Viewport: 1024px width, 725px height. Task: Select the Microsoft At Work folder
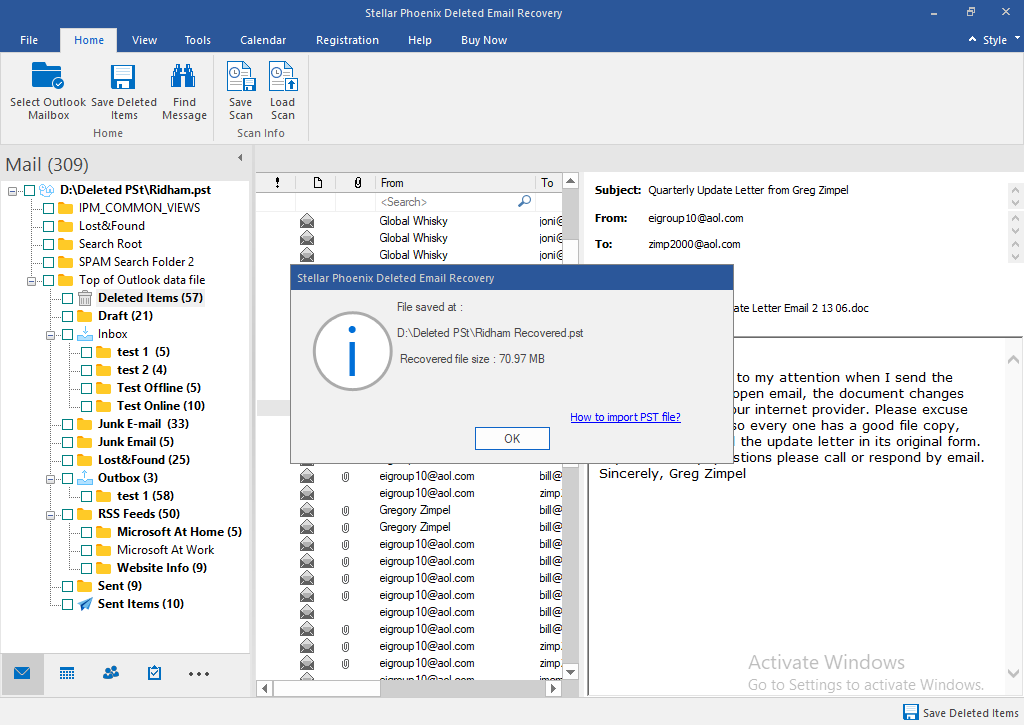click(x=165, y=550)
